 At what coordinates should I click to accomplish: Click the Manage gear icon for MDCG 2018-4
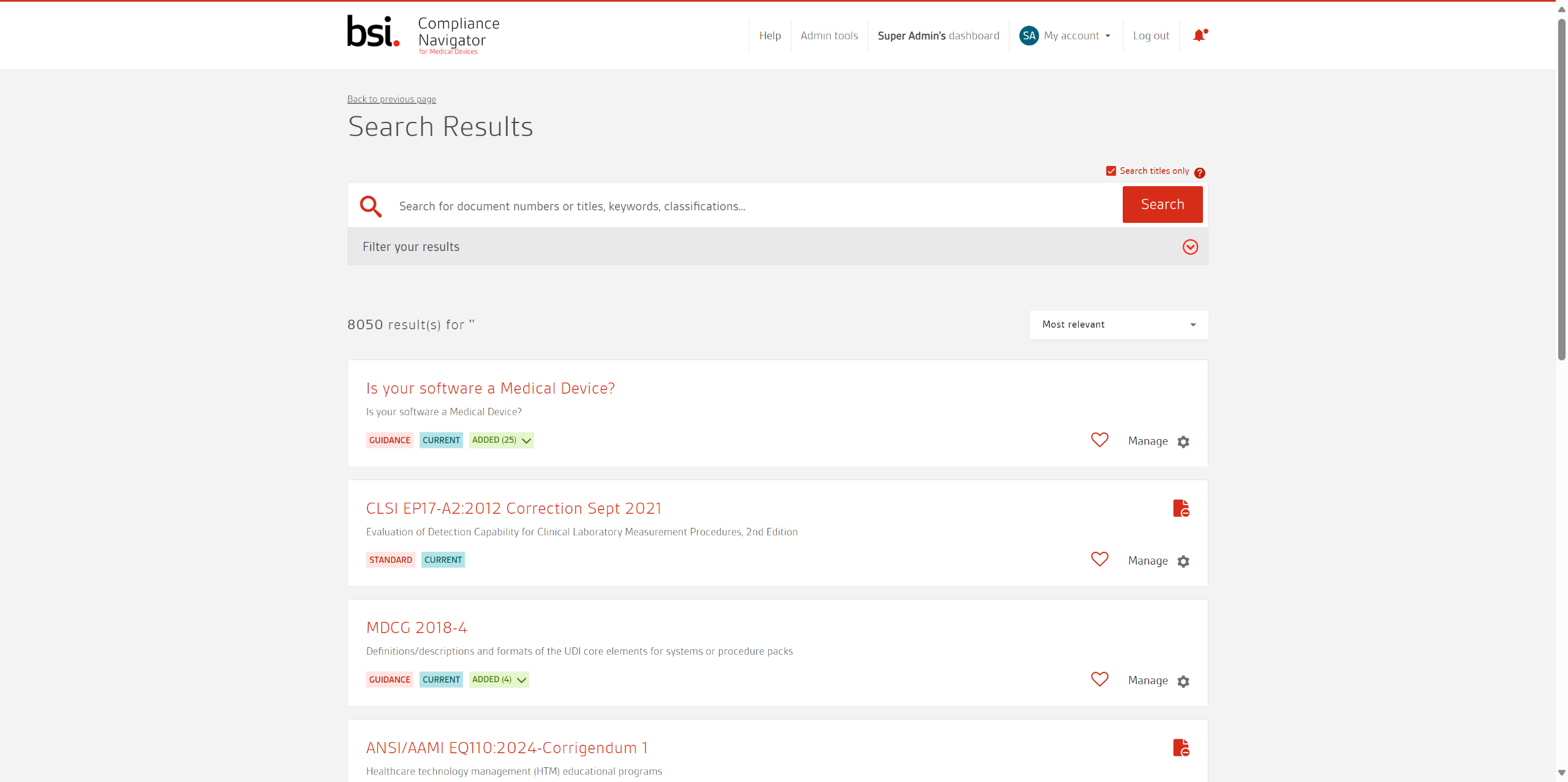1183,681
